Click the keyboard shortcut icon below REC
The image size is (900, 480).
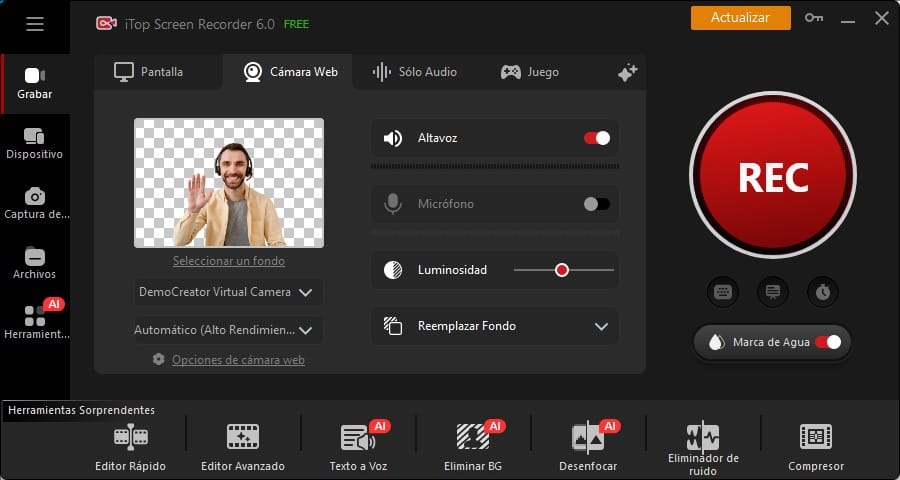click(723, 292)
